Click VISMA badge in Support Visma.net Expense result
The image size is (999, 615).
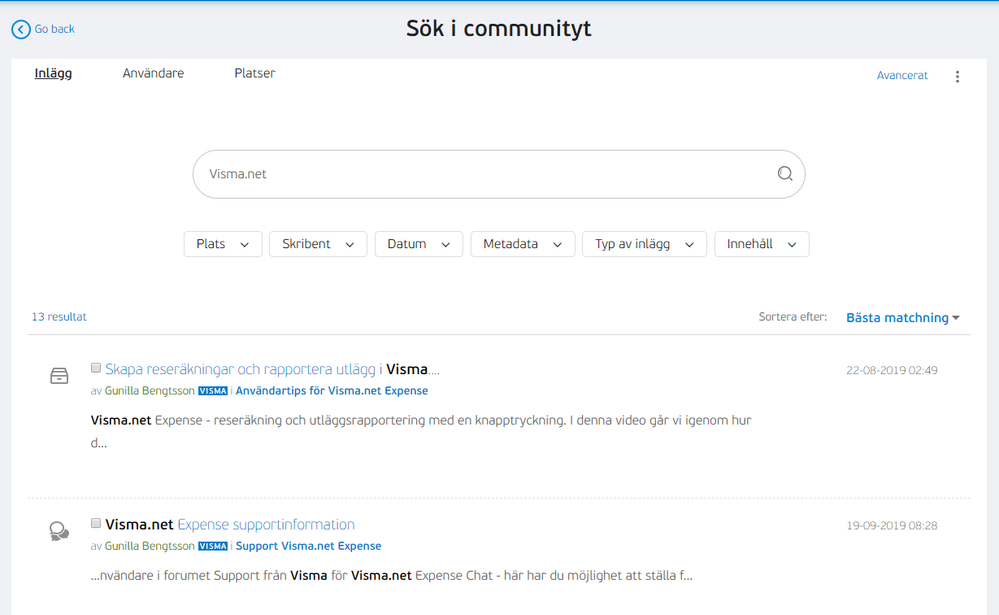(x=213, y=546)
